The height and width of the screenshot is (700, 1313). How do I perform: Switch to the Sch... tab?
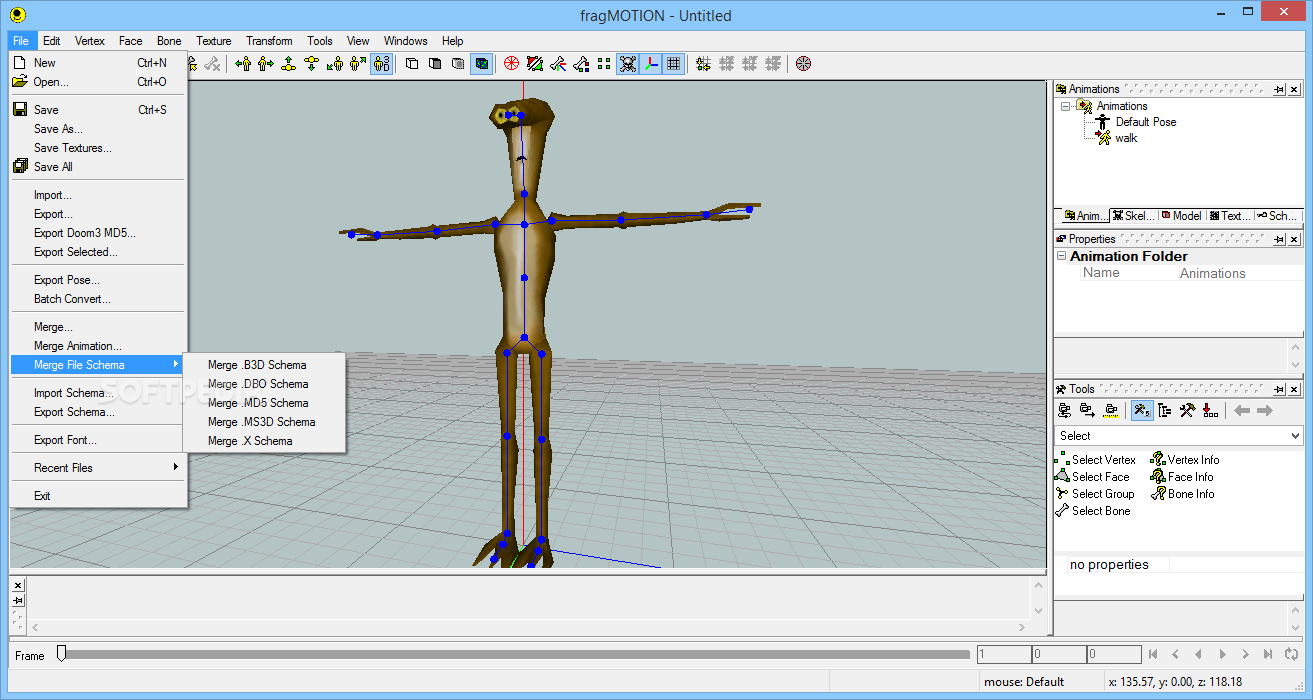(1277, 216)
